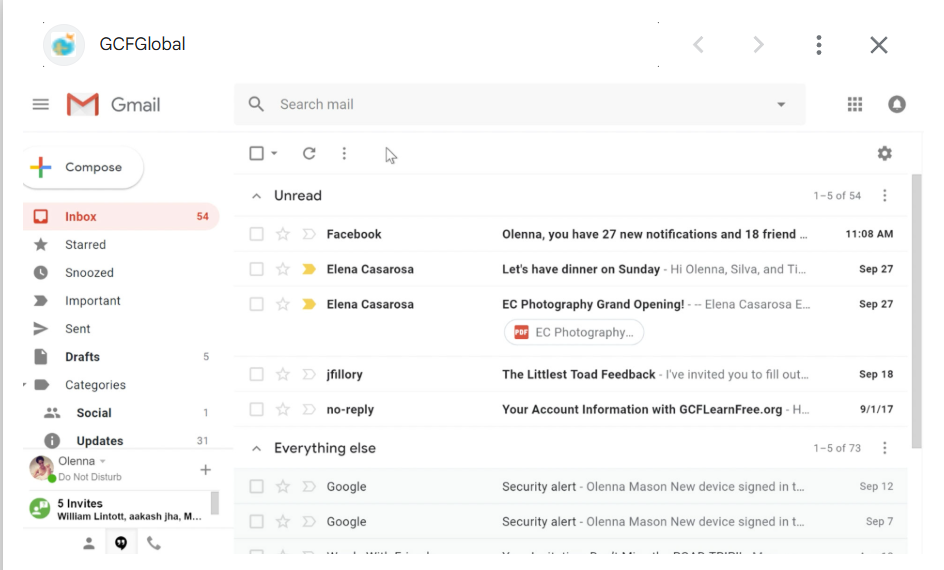The height and width of the screenshot is (570, 944).
Task: Open the main menu hamburger icon
Action: tap(40, 105)
